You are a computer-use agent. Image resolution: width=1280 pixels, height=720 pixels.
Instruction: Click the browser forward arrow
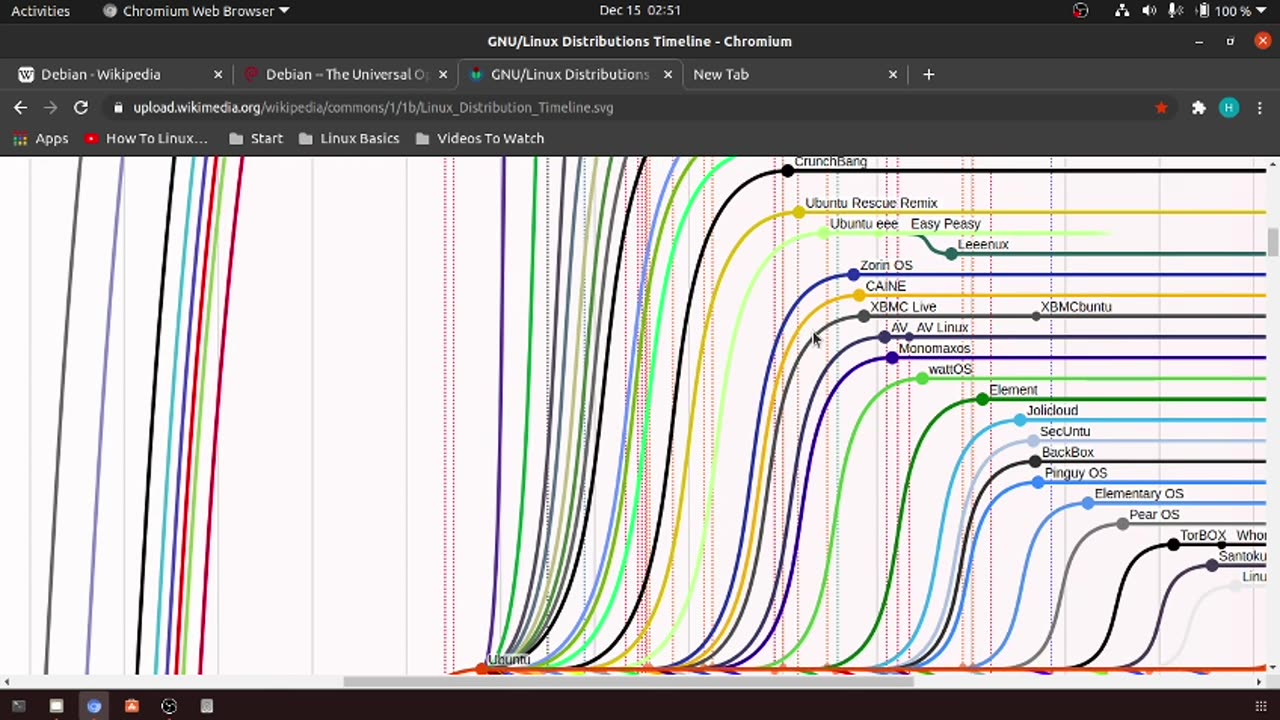50,107
